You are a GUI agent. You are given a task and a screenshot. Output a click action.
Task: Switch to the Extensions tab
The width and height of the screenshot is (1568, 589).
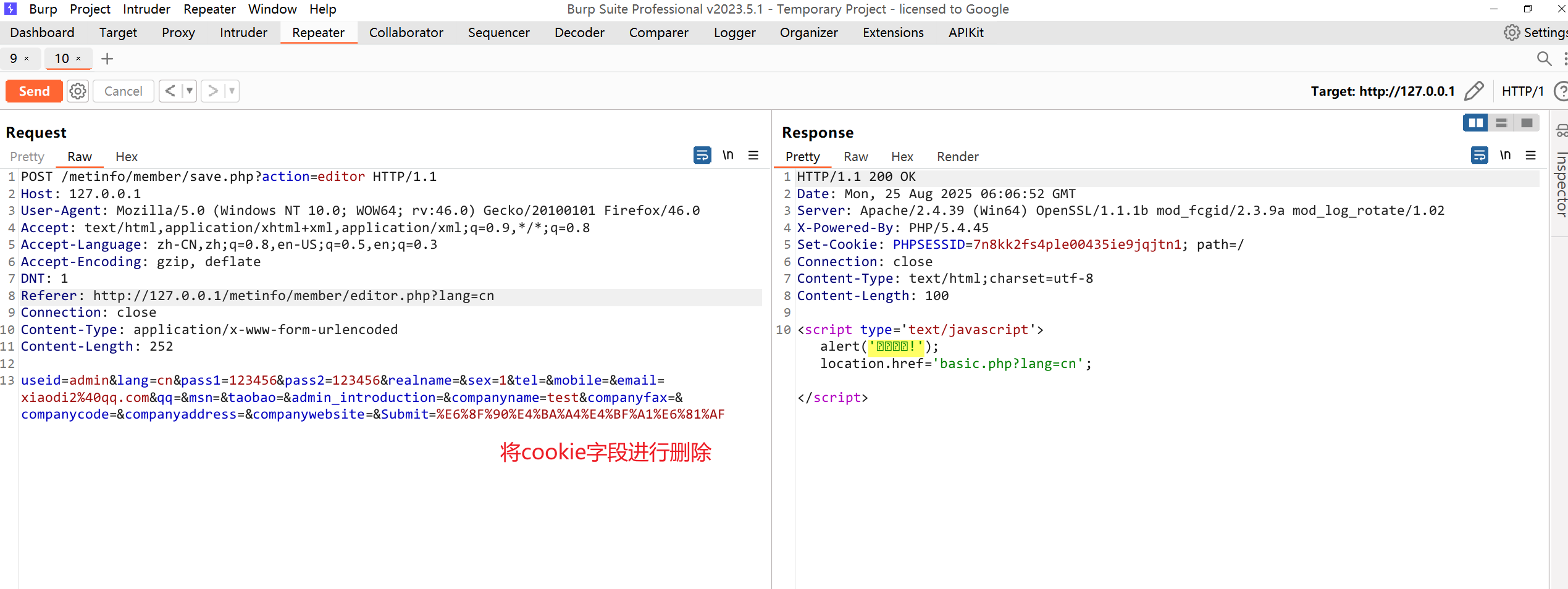[x=893, y=33]
